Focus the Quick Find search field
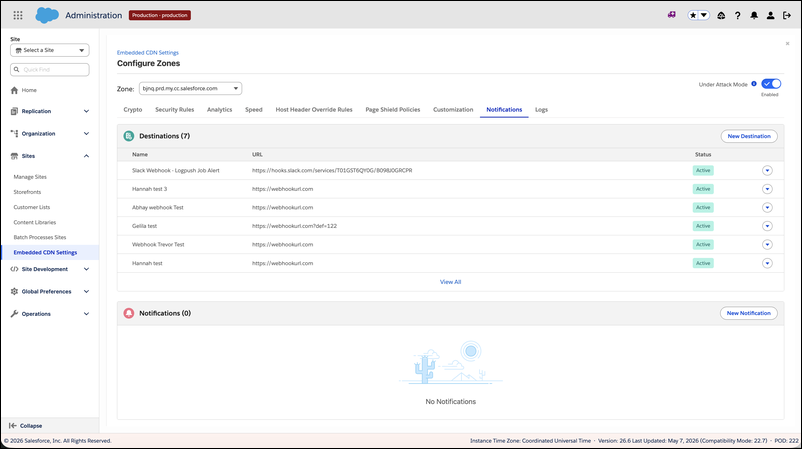 pyautogui.click(x=50, y=70)
